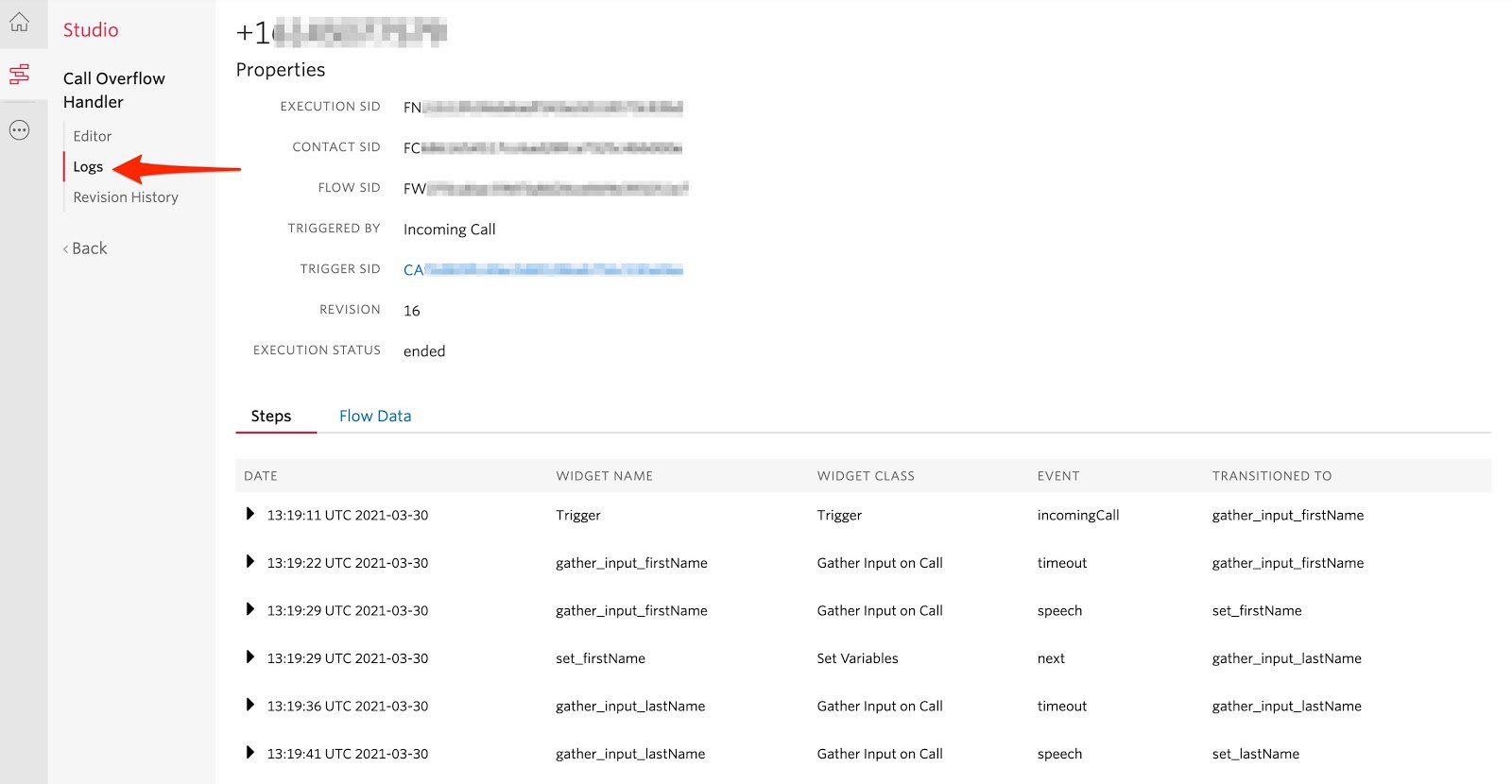1512x784 pixels.
Task: Expand the set_firstName step row
Action: tap(249, 657)
